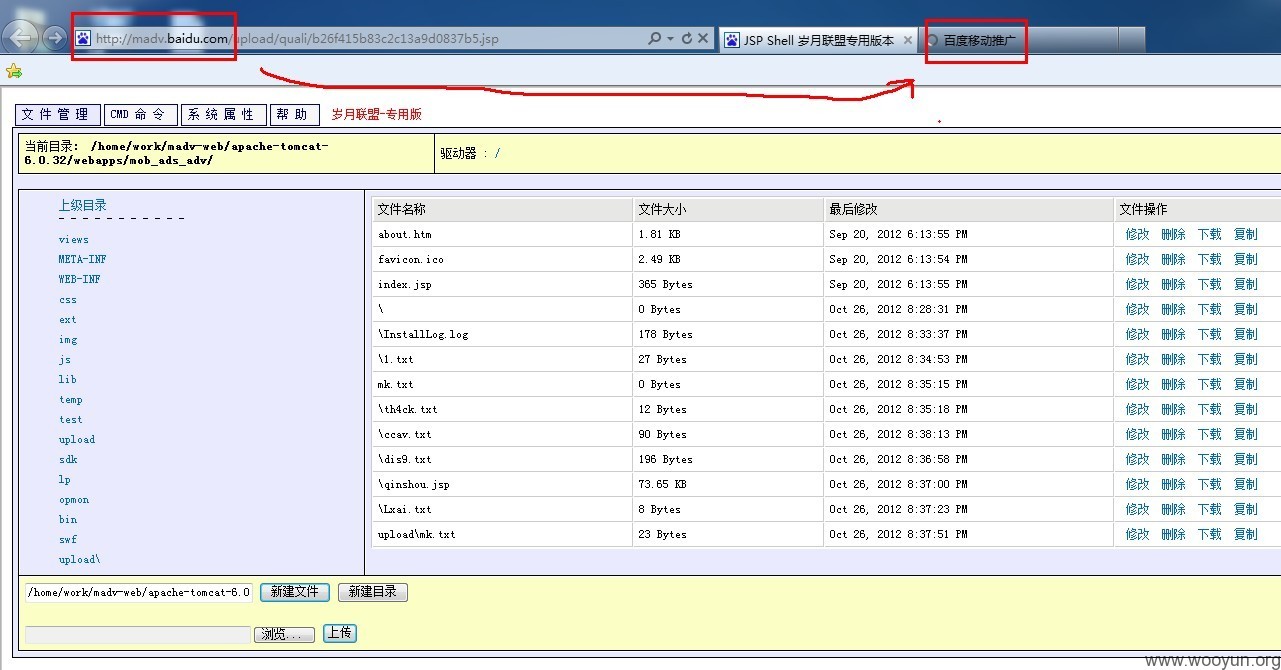
Task: Click the 浏览... browse button
Action: [x=285, y=635]
